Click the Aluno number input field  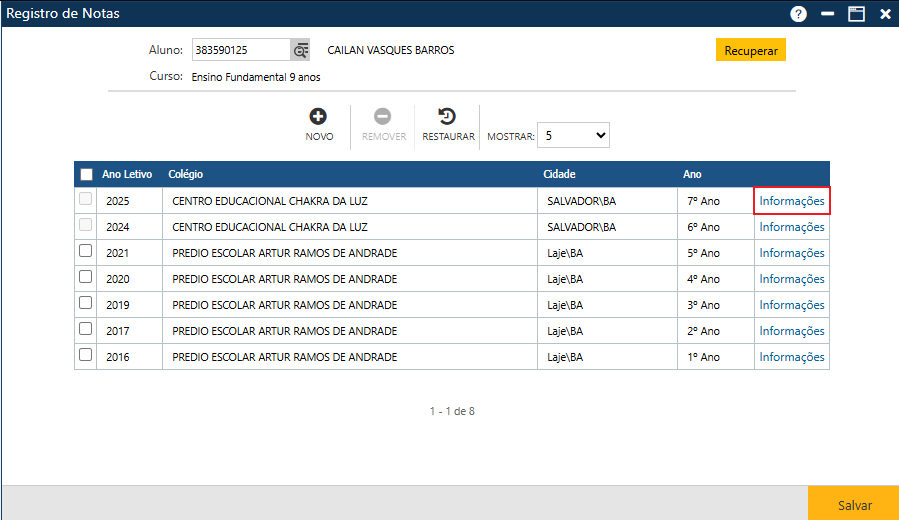(x=241, y=50)
